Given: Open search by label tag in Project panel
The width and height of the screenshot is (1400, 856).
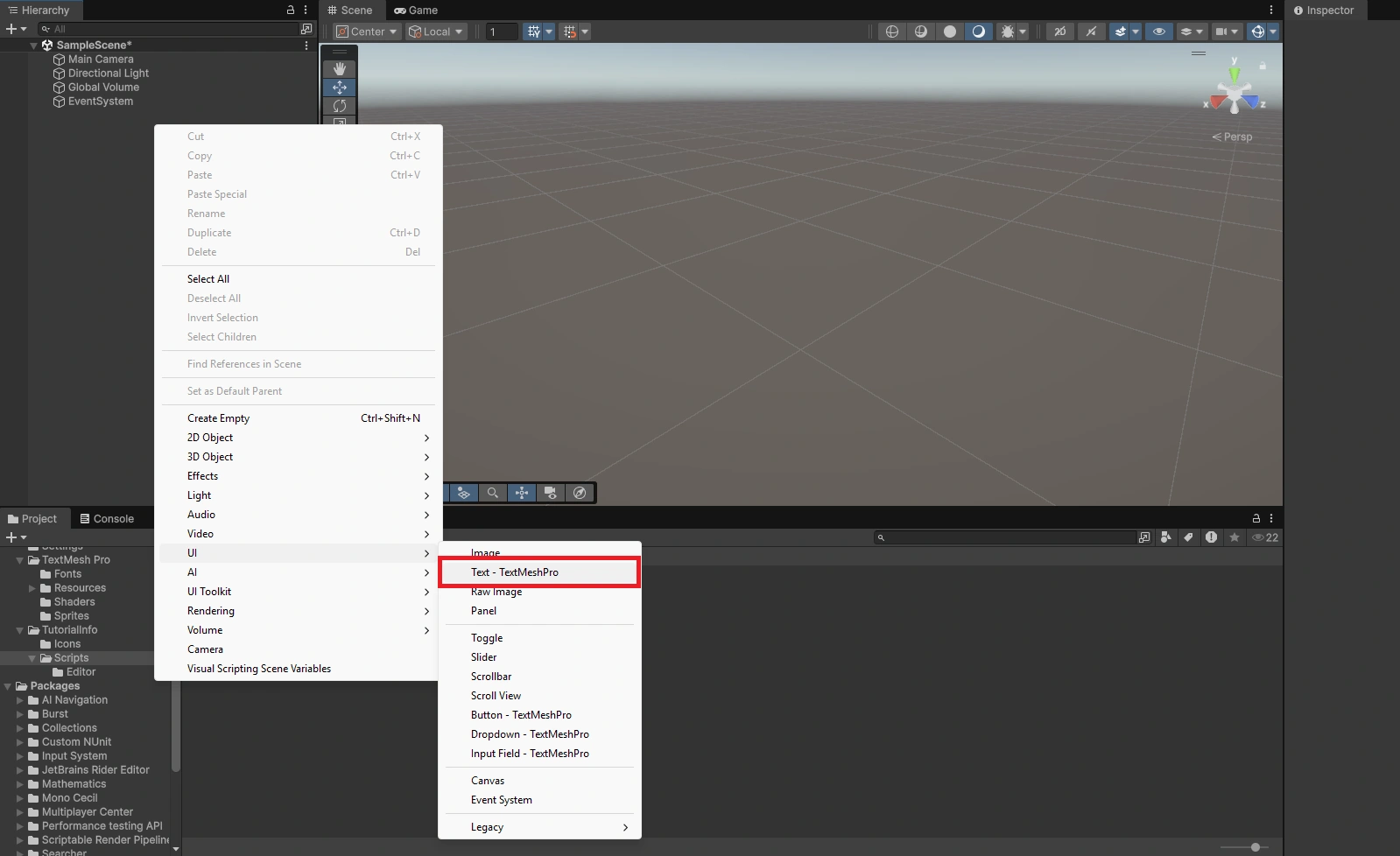Looking at the screenshot, I should [x=1188, y=537].
